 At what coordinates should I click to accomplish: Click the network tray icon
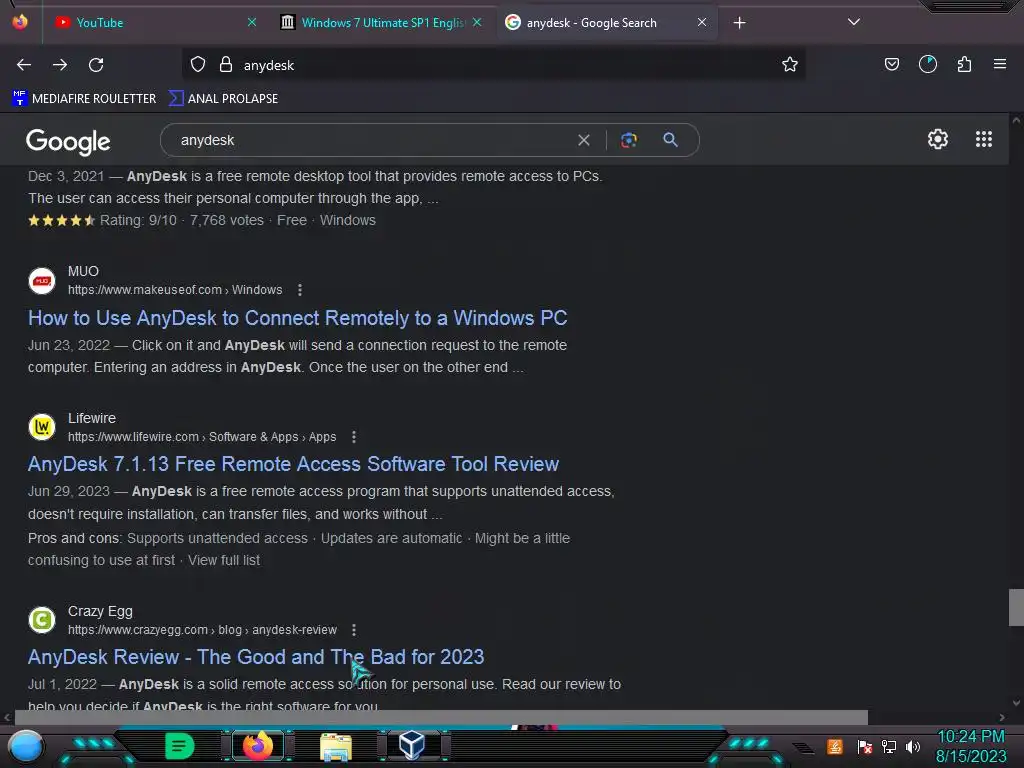point(888,746)
